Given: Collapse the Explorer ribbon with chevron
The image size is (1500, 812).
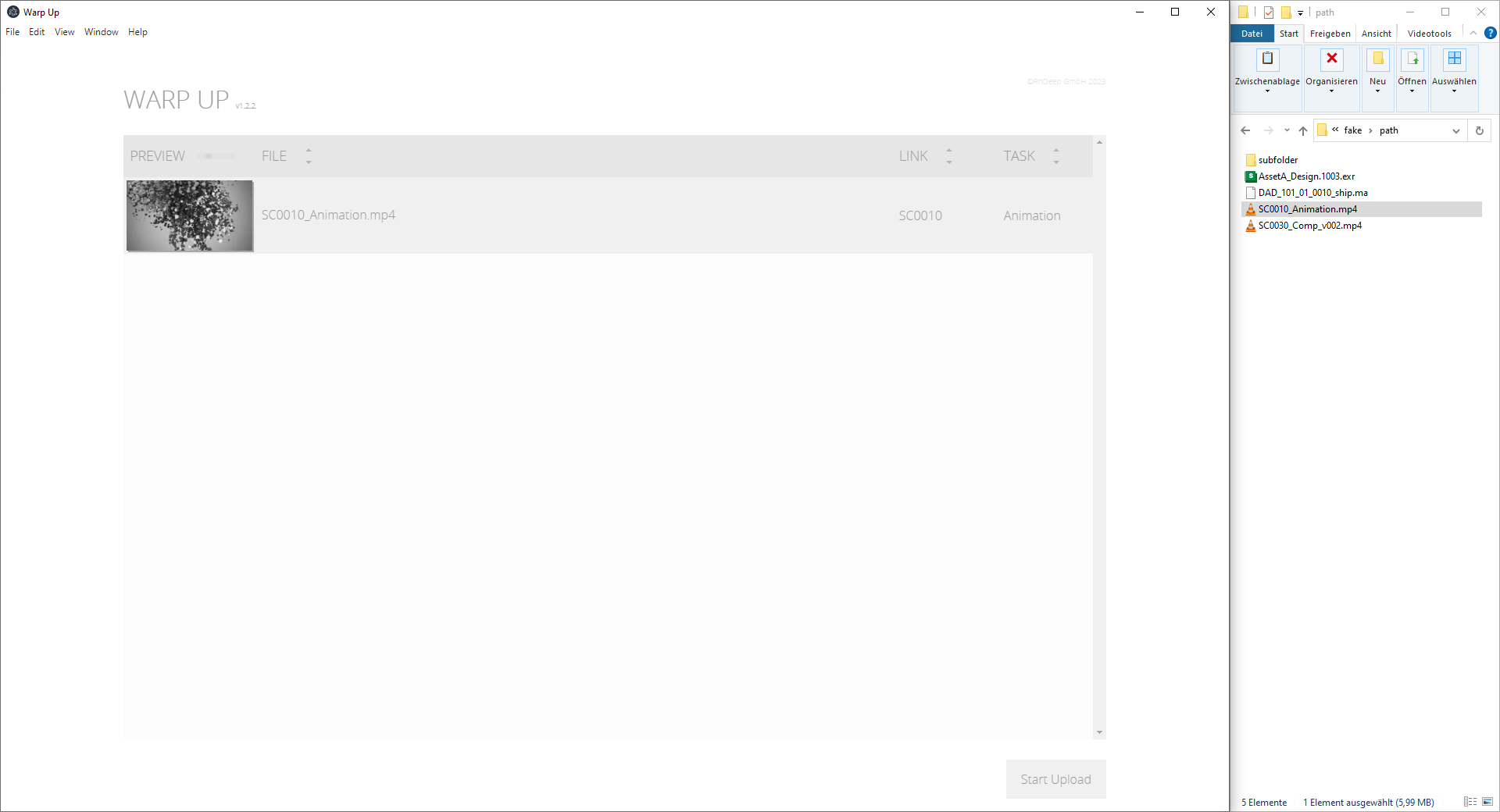Looking at the screenshot, I should [1473, 34].
